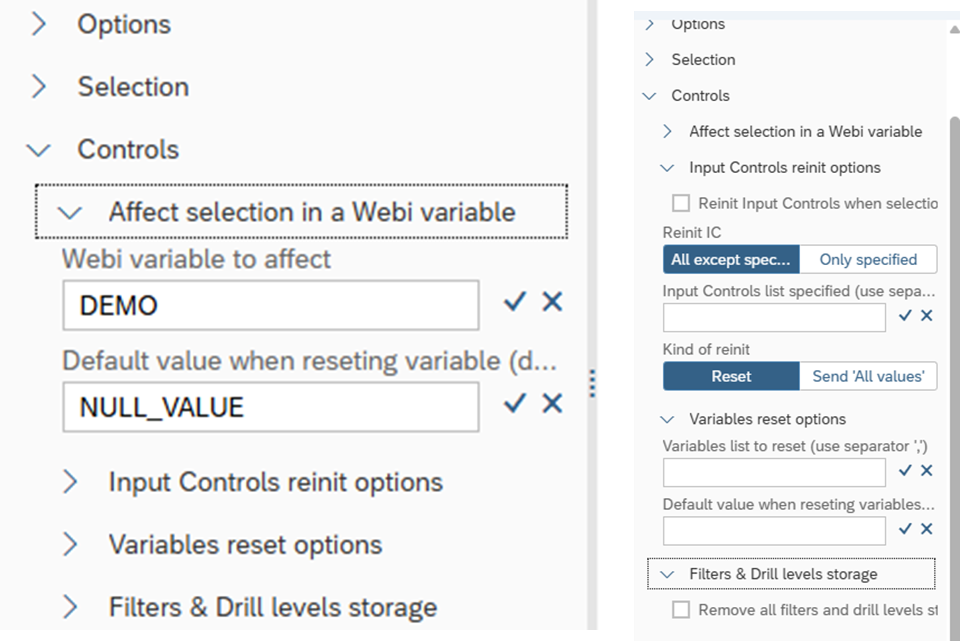Confirm Input Controls list specified field

click(x=905, y=316)
